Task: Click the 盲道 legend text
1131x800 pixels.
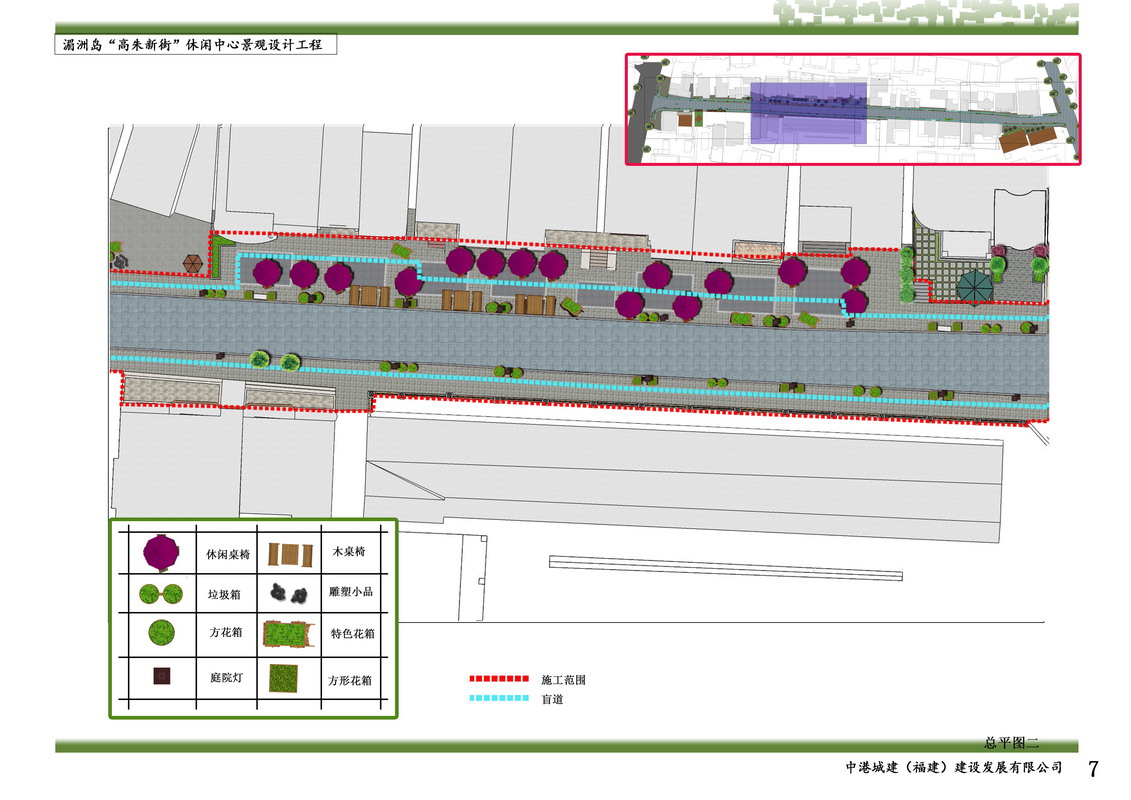Action: click(553, 699)
